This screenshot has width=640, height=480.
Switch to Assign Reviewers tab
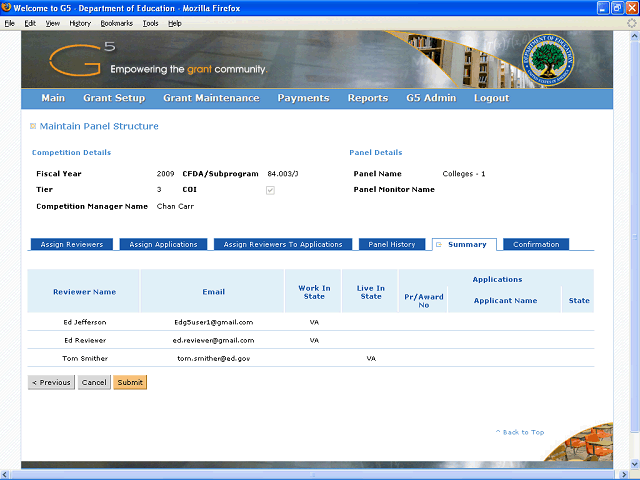[x=72, y=244]
